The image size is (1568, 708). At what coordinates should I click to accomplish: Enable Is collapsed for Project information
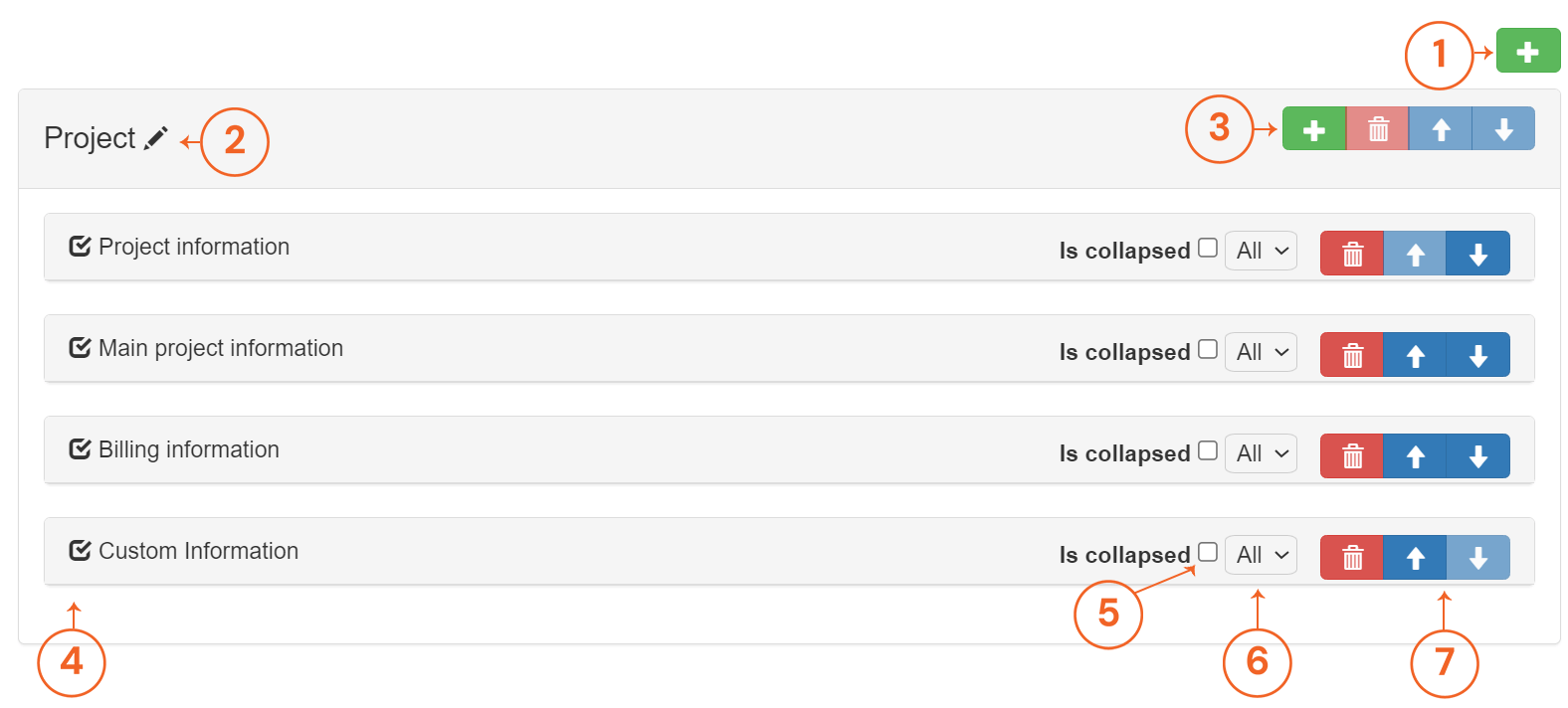click(1207, 248)
